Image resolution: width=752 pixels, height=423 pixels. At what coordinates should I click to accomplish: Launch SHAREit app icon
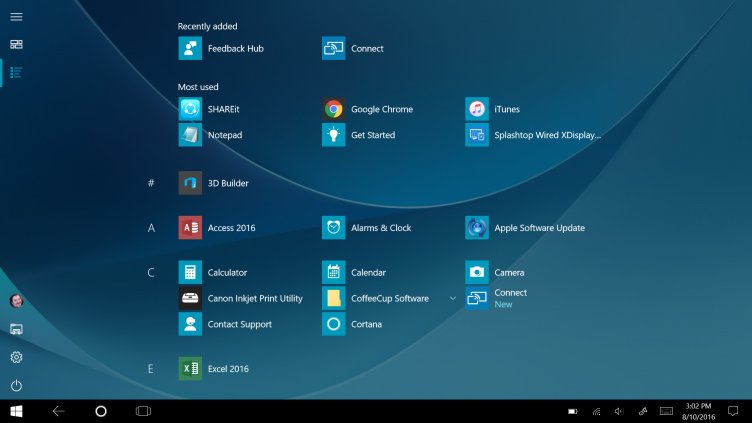pos(190,109)
